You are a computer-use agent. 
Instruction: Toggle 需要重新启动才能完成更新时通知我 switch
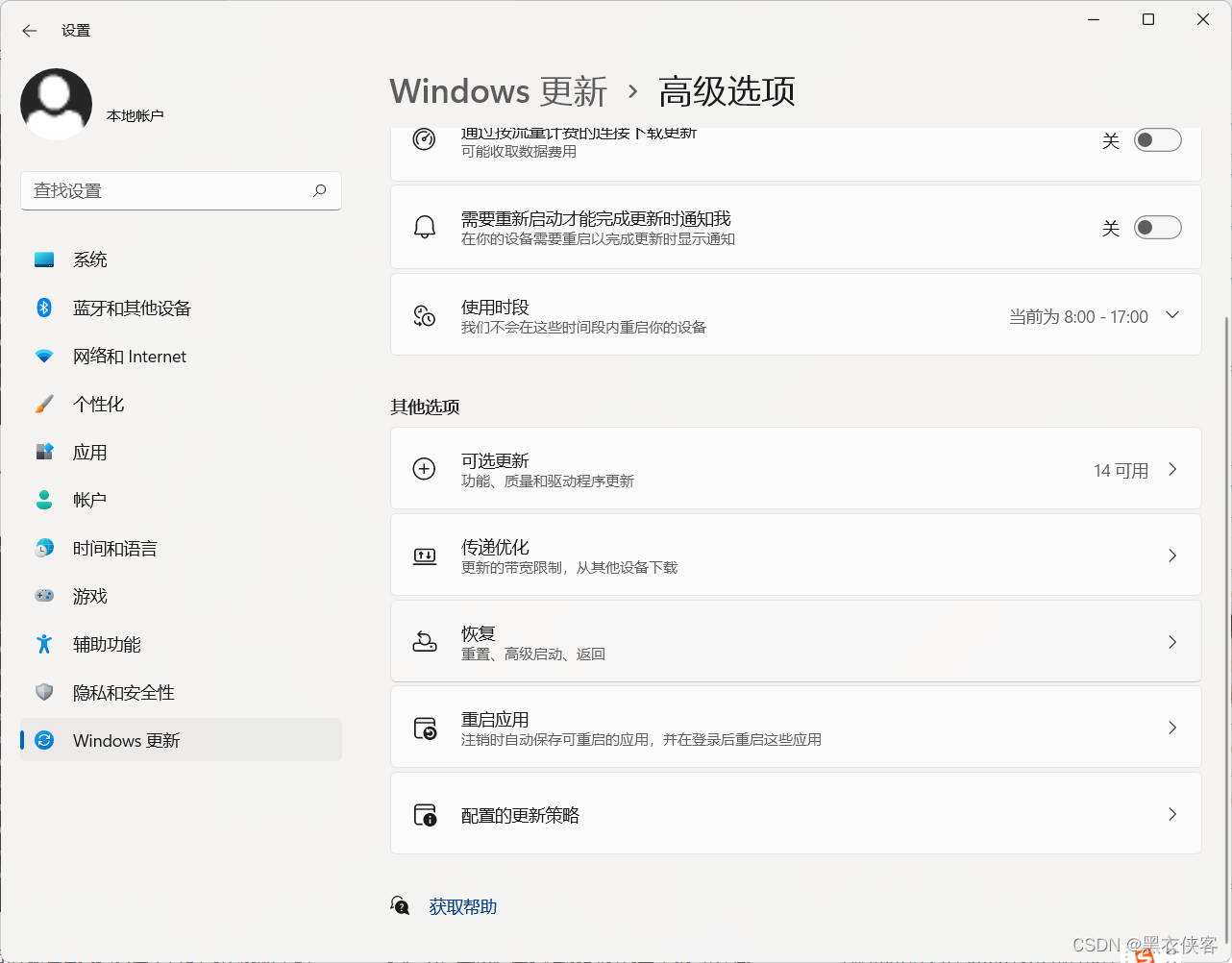coord(1158,228)
